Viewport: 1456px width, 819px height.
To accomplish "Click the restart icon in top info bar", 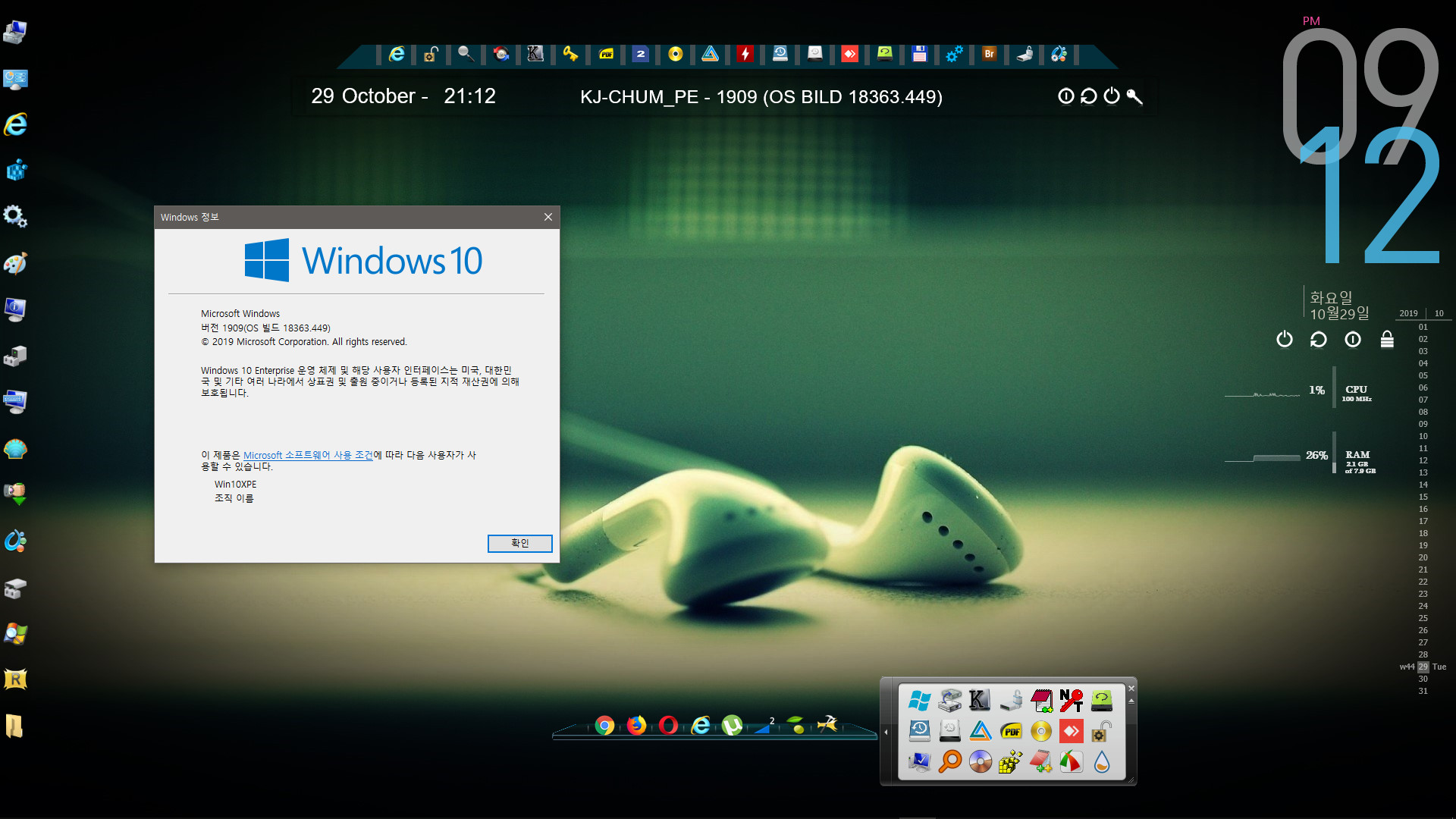I will pyautogui.click(x=1089, y=96).
